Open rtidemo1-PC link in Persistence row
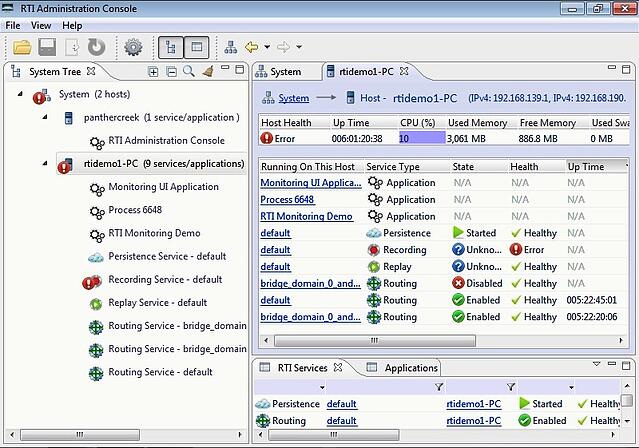 coord(474,404)
